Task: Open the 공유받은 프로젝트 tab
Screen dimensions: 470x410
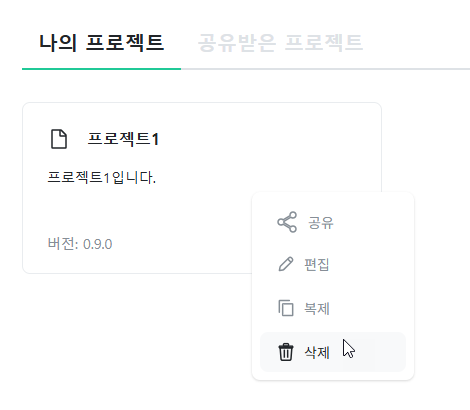Action: [280, 43]
